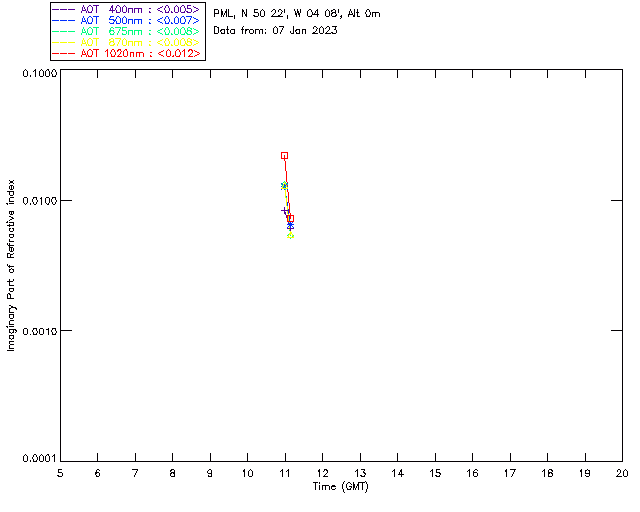Click the blue asterisk marker below red square
The image size is (640, 512).
pos(290,226)
